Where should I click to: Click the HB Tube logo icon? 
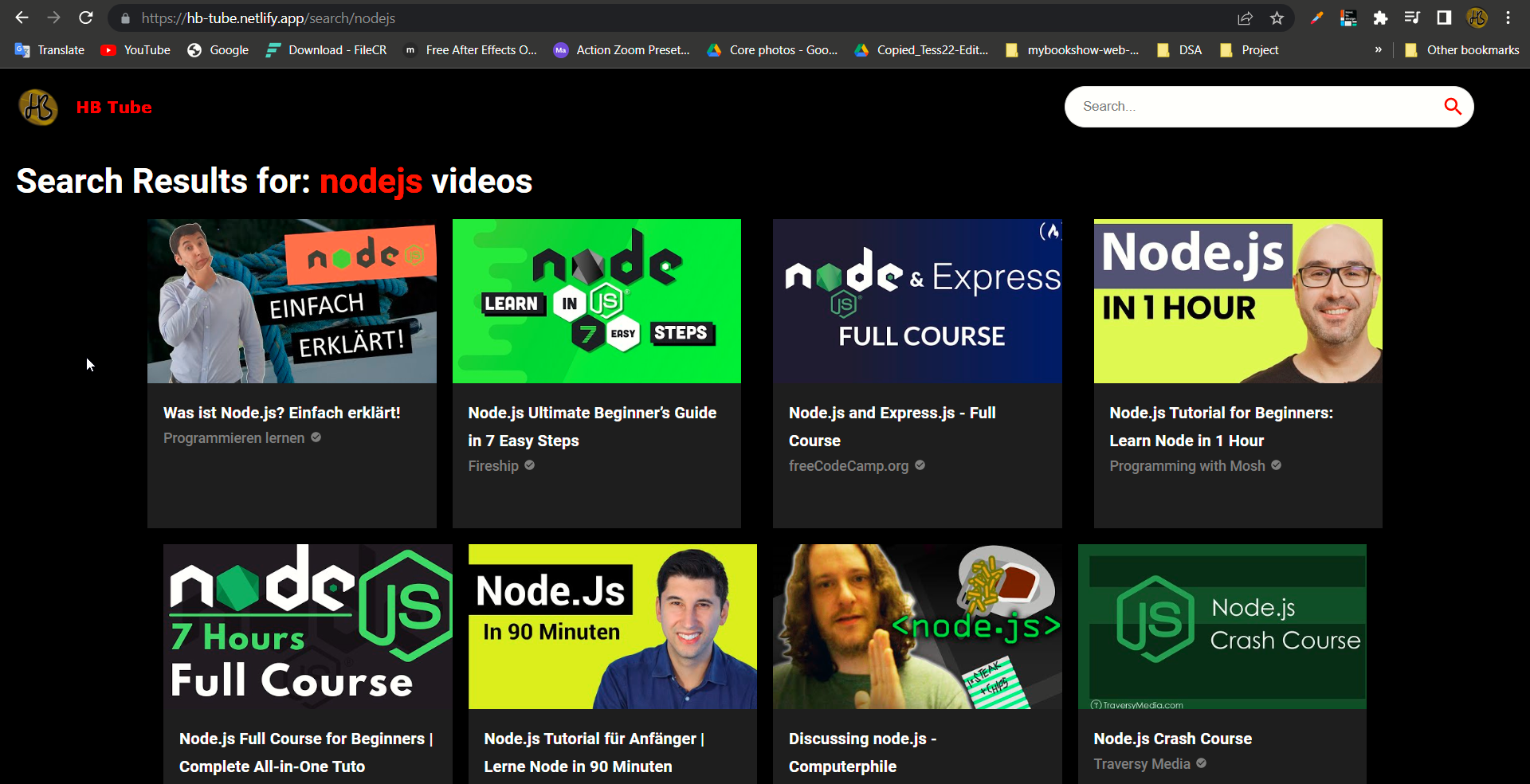click(37, 107)
